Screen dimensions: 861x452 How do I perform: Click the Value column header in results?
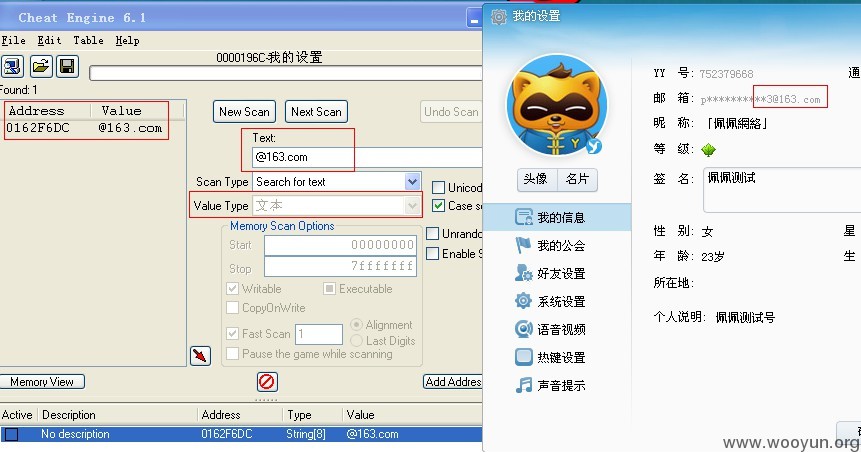point(121,111)
